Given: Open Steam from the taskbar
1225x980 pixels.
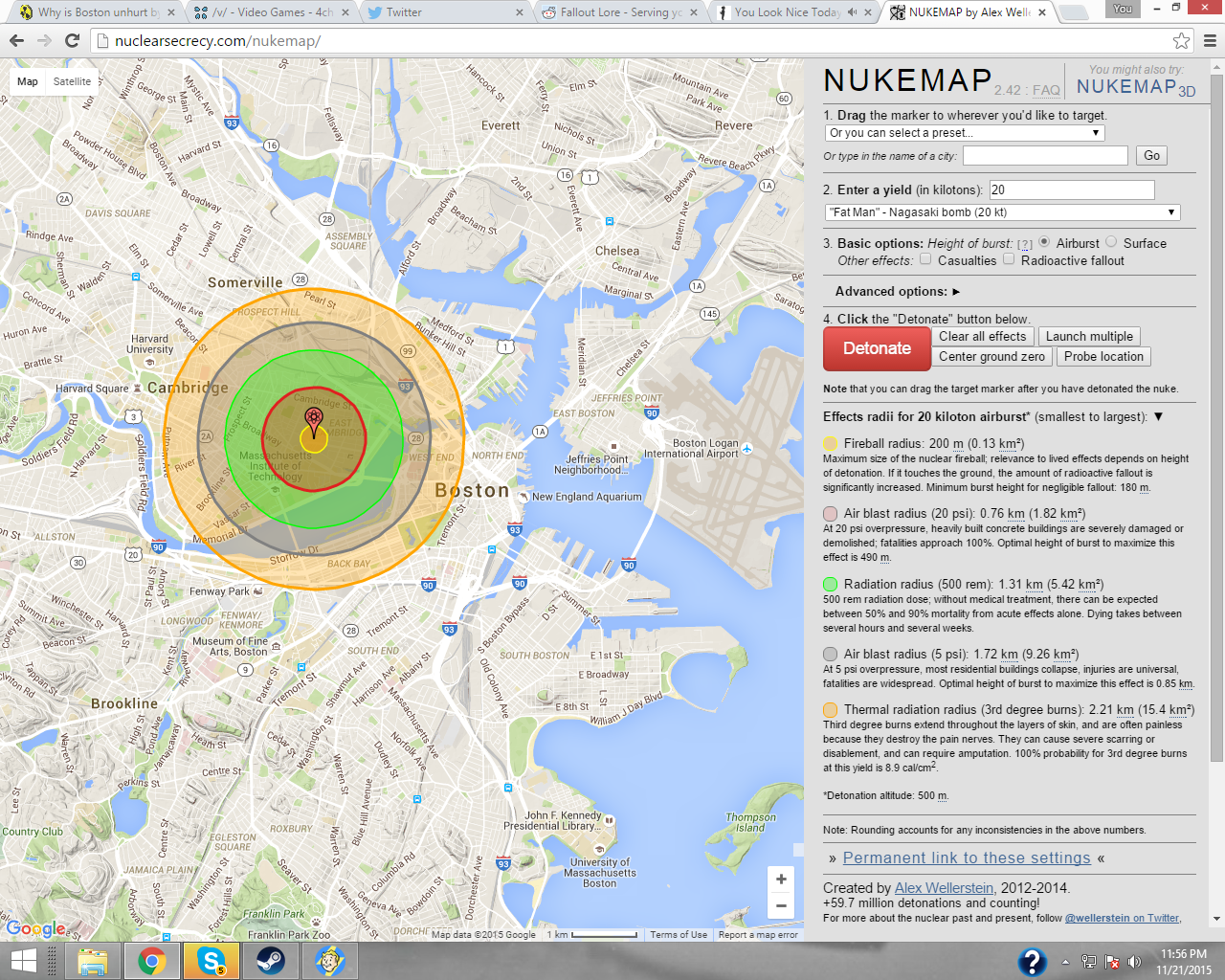Looking at the screenshot, I should pos(270,961).
